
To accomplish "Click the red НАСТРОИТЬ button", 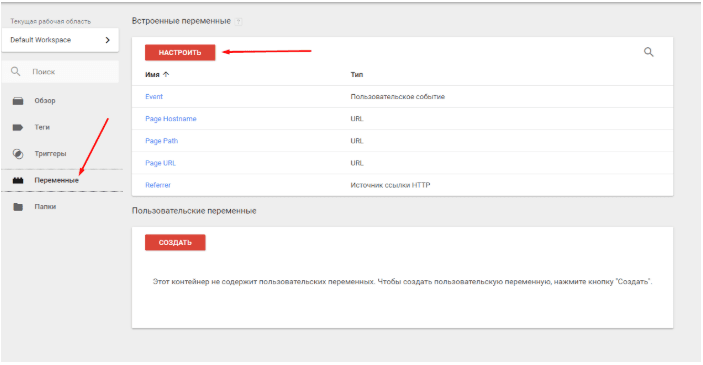I will tap(180, 52).
